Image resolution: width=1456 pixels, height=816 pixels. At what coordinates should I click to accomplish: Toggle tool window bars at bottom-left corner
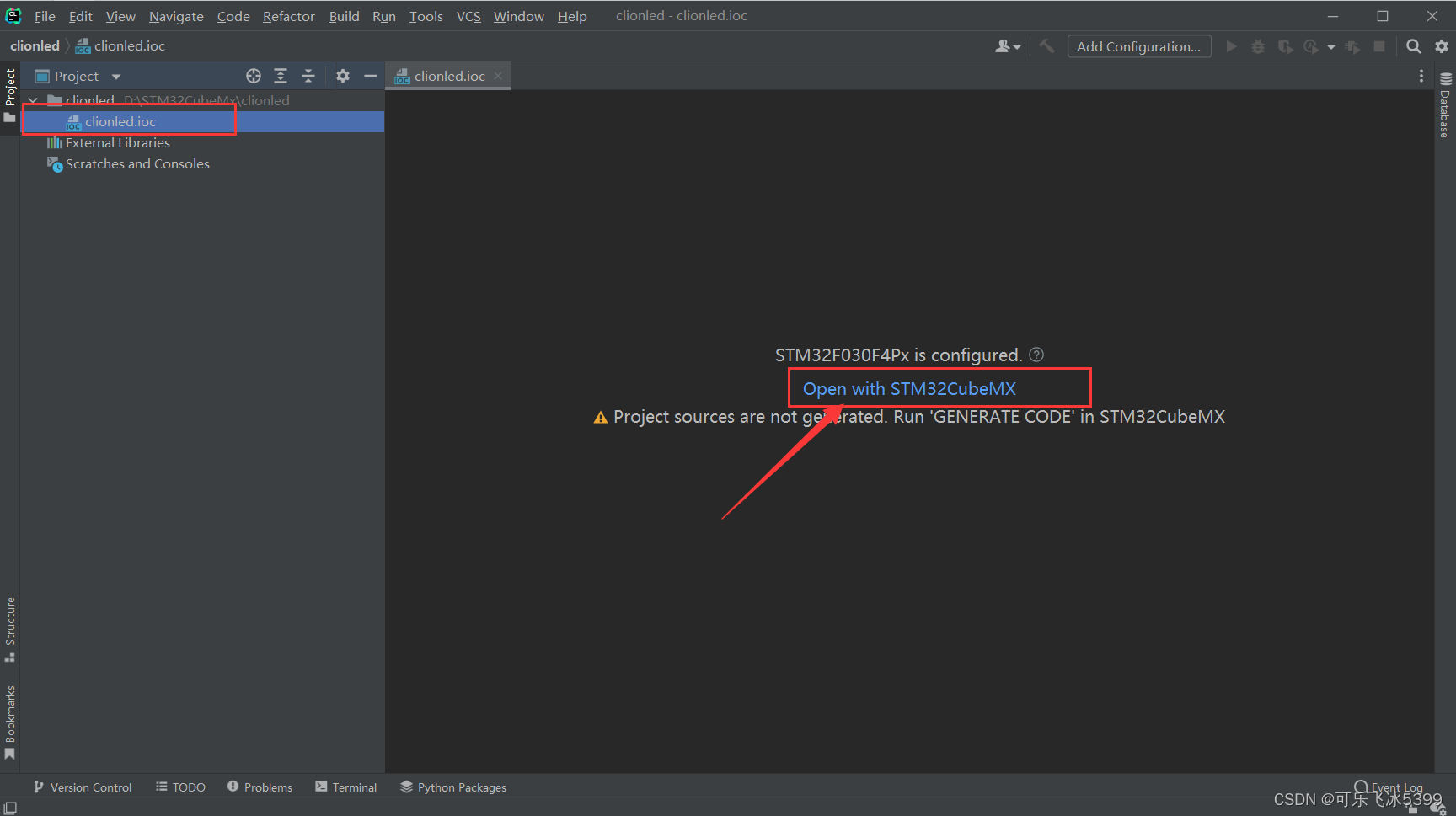pos(10,808)
